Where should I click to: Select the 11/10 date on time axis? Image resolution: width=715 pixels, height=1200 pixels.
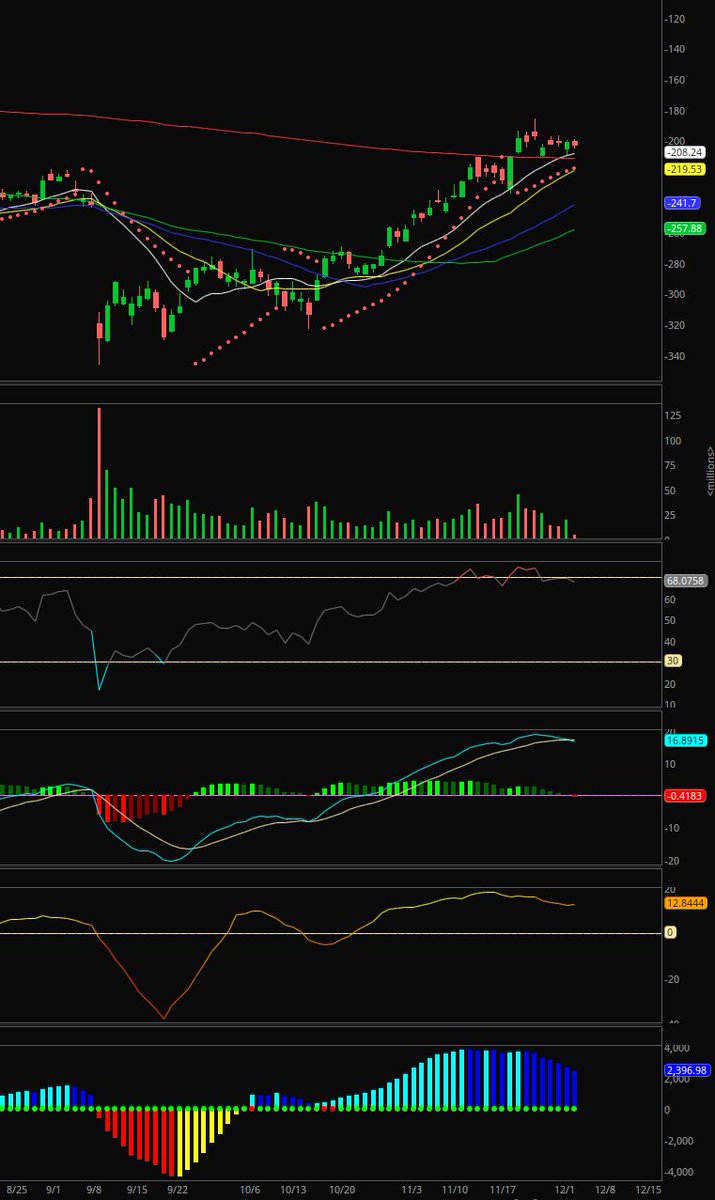click(x=455, y=1191)
